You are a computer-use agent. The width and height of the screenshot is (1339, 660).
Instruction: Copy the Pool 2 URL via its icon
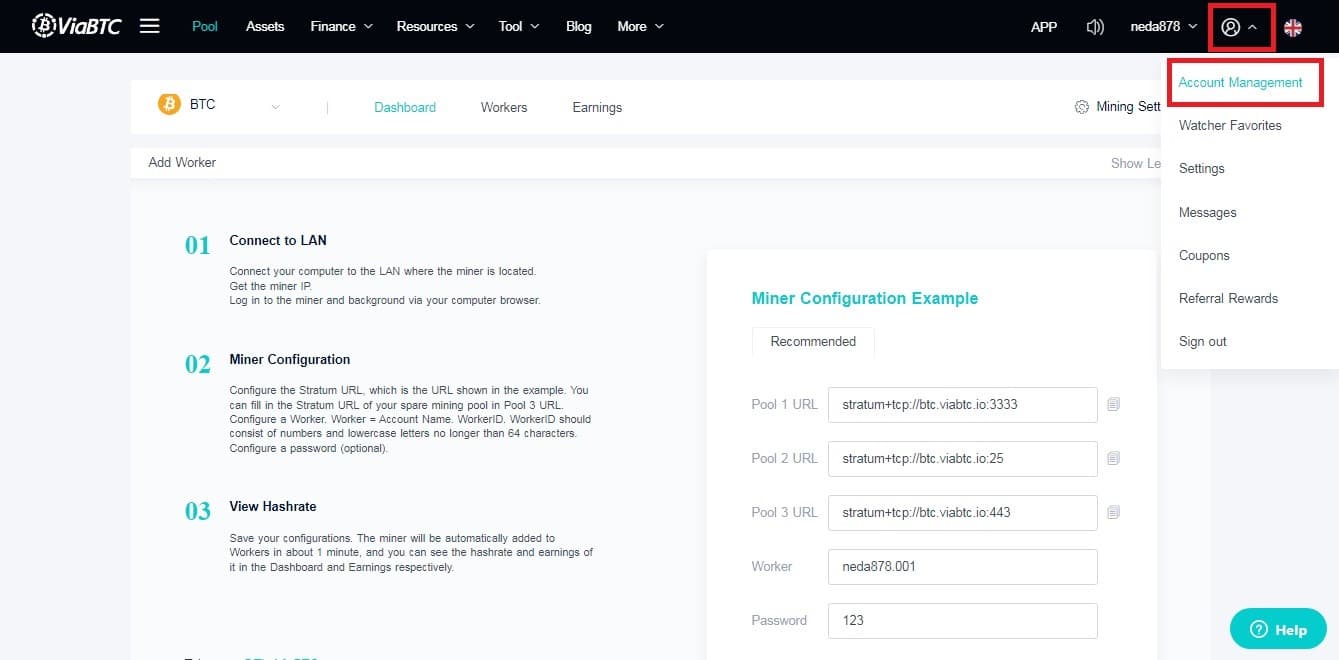pos(1113,458)
